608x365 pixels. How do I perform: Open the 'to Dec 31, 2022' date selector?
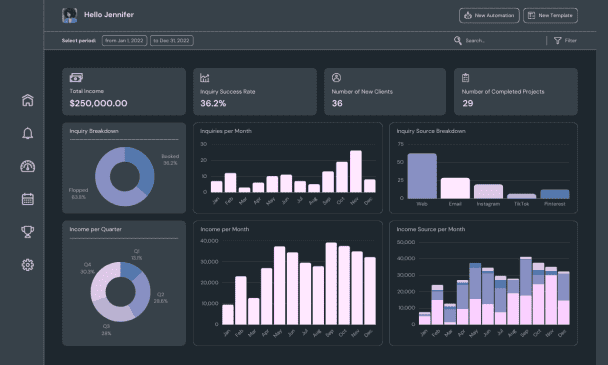[171, 40]
